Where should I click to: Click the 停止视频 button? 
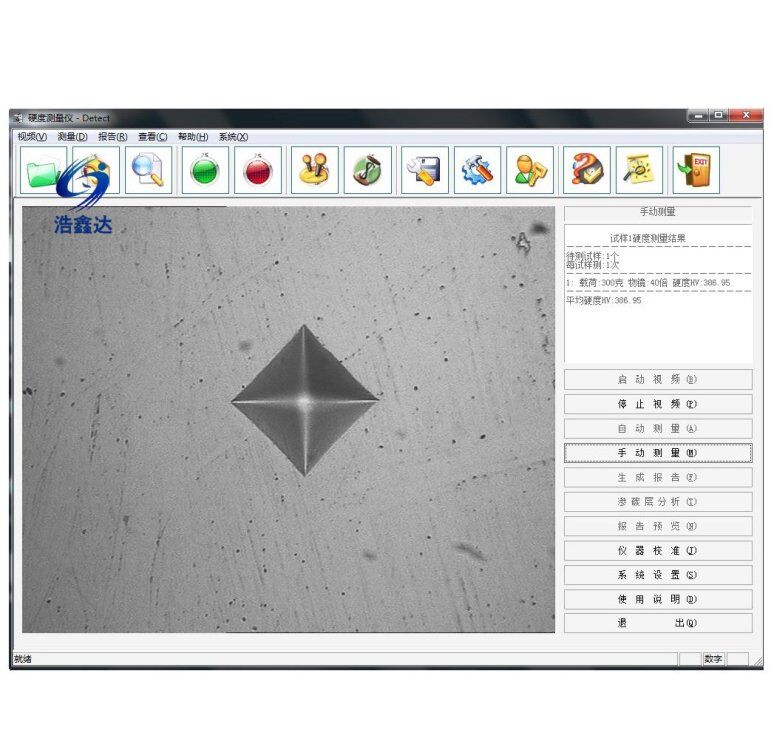(657, 404)
